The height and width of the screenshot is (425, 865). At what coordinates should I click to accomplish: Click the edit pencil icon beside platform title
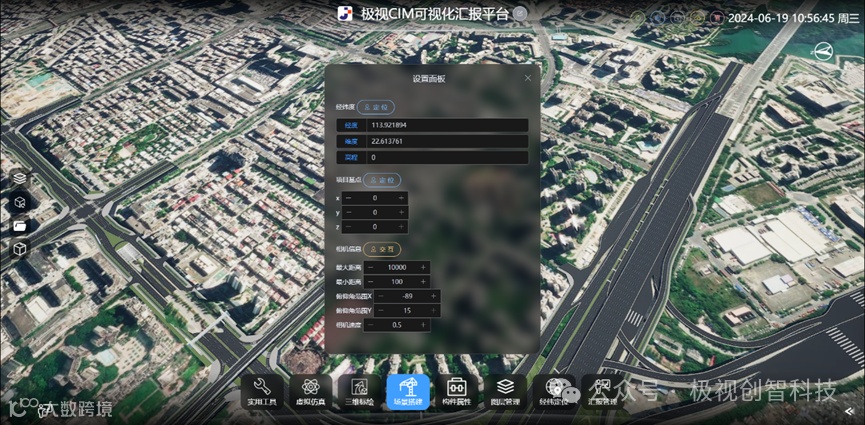click(520, 14)
